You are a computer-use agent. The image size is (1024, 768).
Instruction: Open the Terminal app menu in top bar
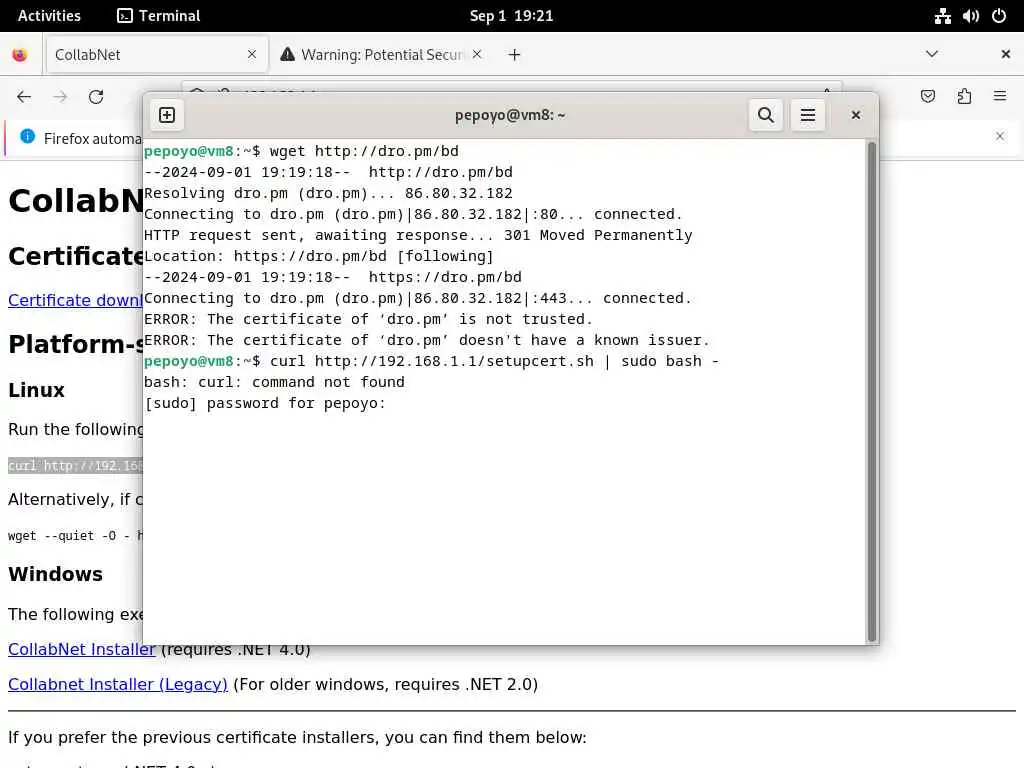[x=159, y=16]
